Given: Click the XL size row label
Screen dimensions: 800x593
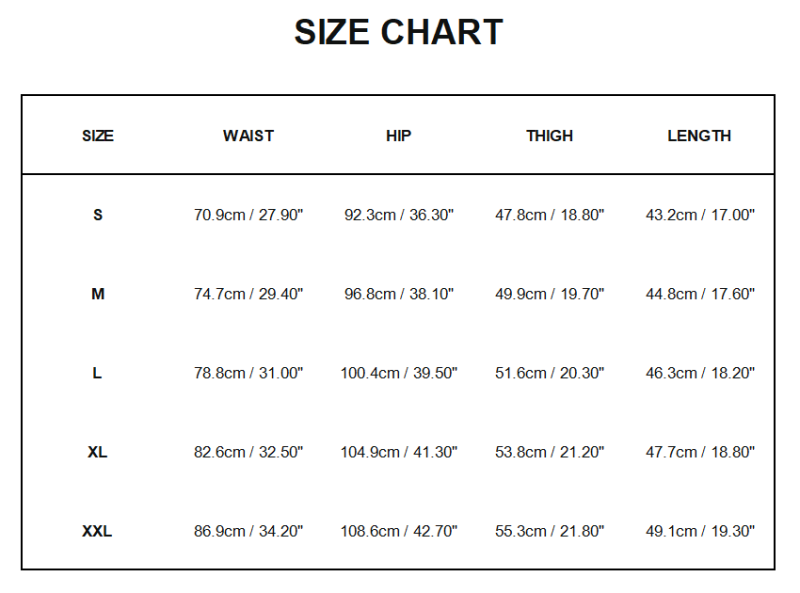Looking at the screenshot, I should [97, 452].
